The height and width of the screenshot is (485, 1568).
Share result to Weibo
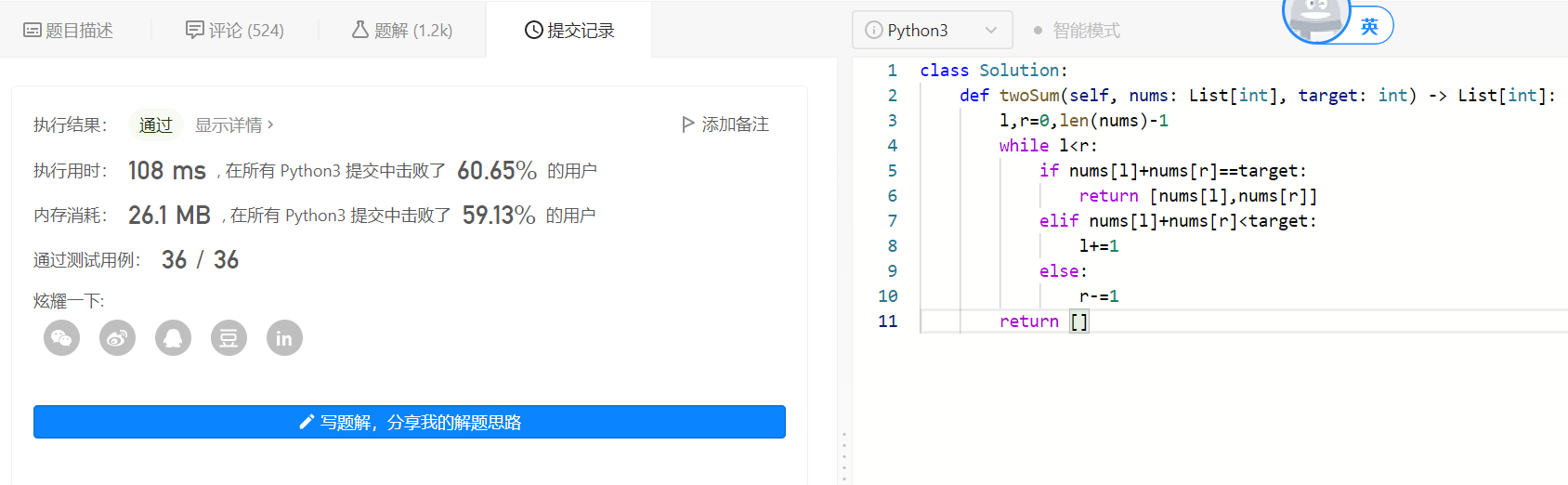pos(117,338)
